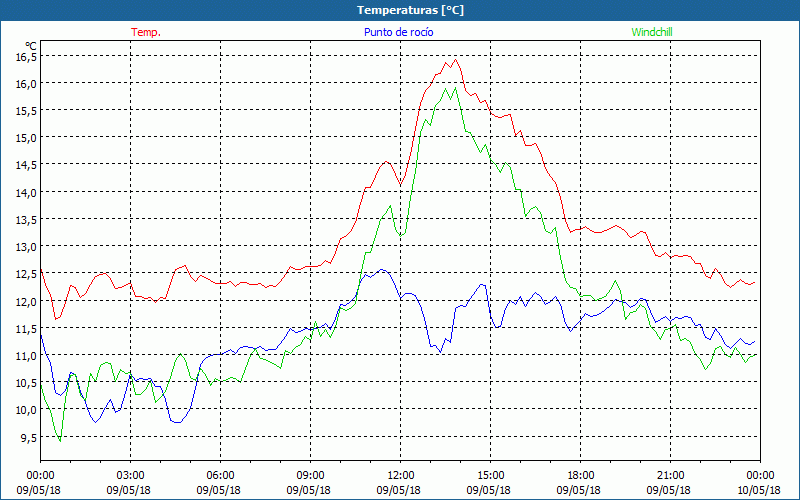Click the 15,0 y-axis value

pos(26,138)
